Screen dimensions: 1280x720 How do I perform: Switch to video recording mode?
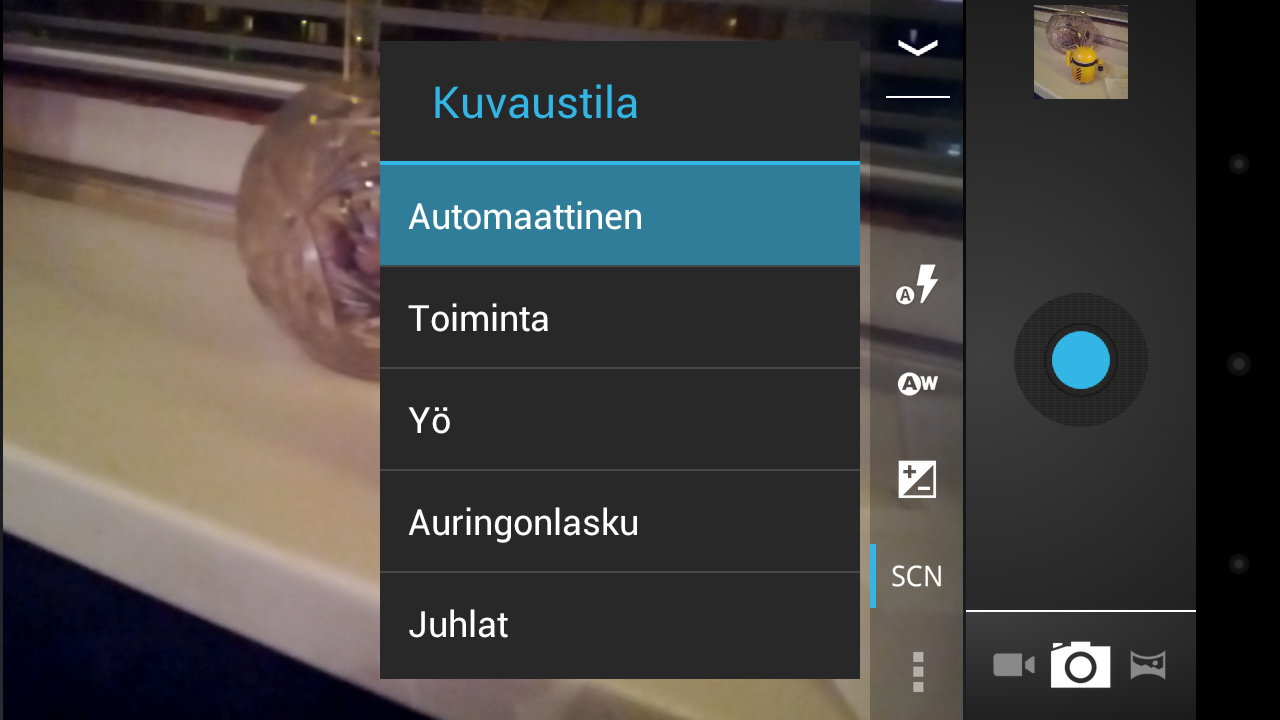[1014, 665]
